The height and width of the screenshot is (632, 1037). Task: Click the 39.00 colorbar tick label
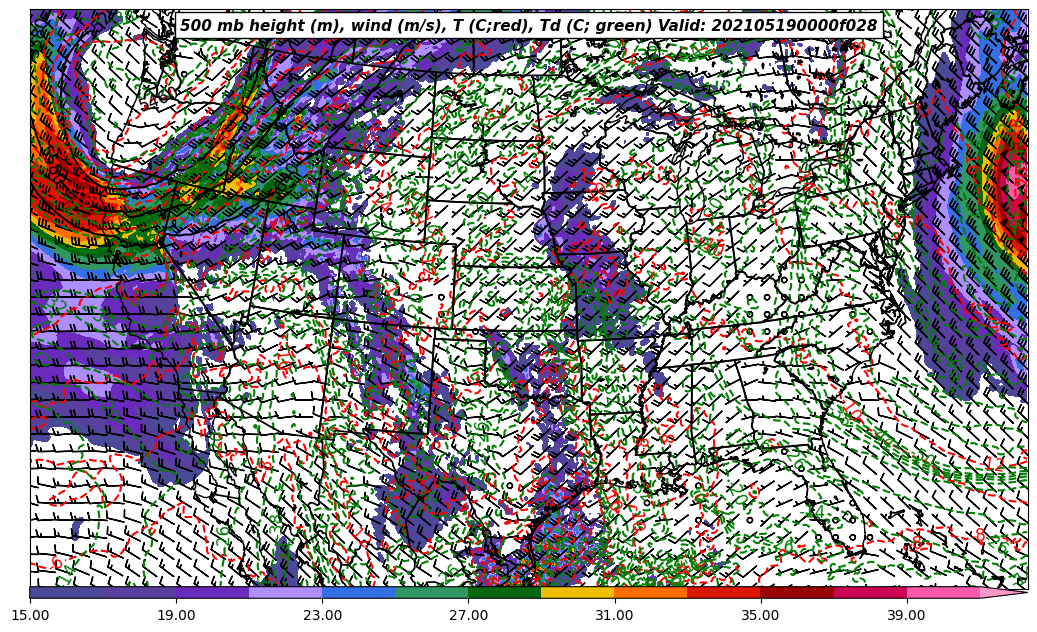pos(907,615)
